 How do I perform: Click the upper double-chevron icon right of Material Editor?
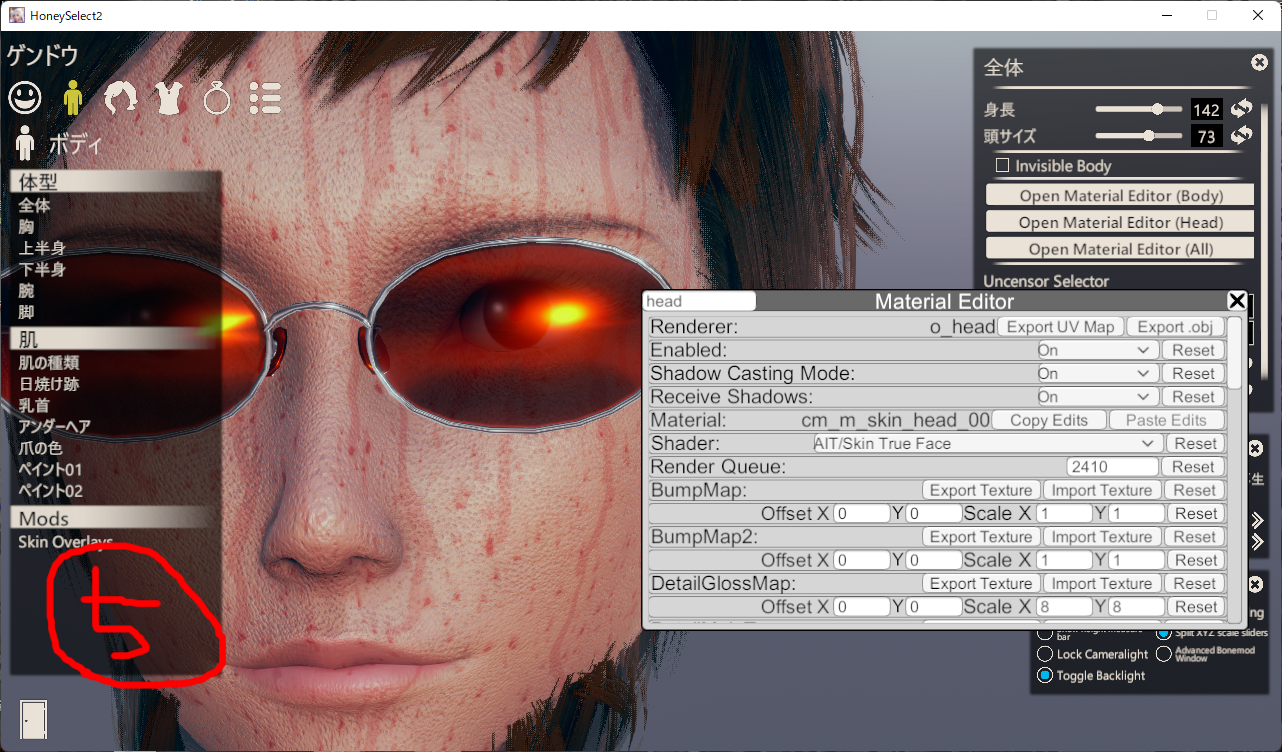click(x=1258, y=520)
